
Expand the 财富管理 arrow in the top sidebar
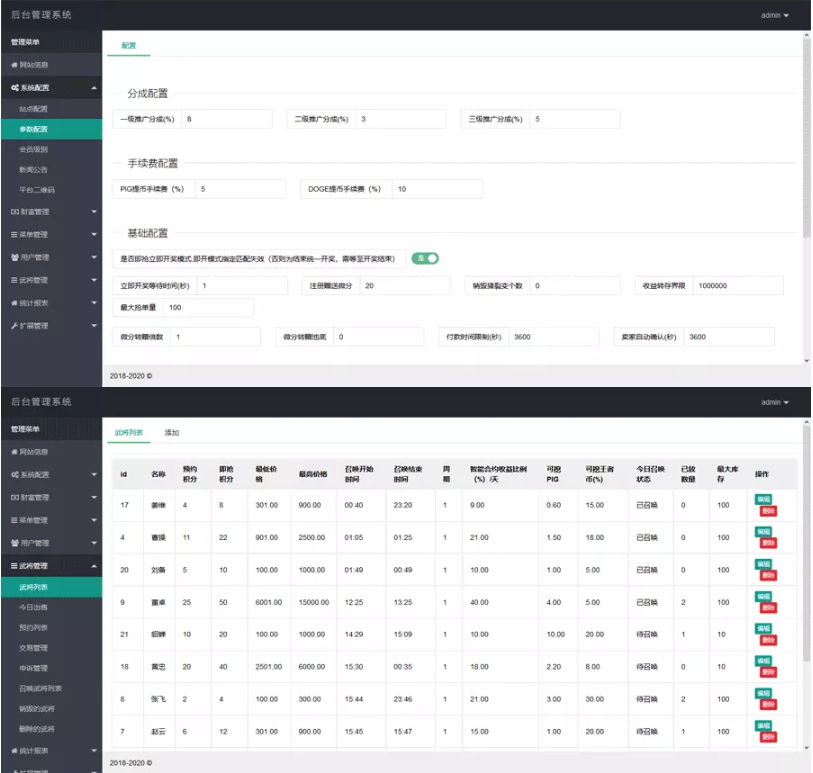click(94, 212)
